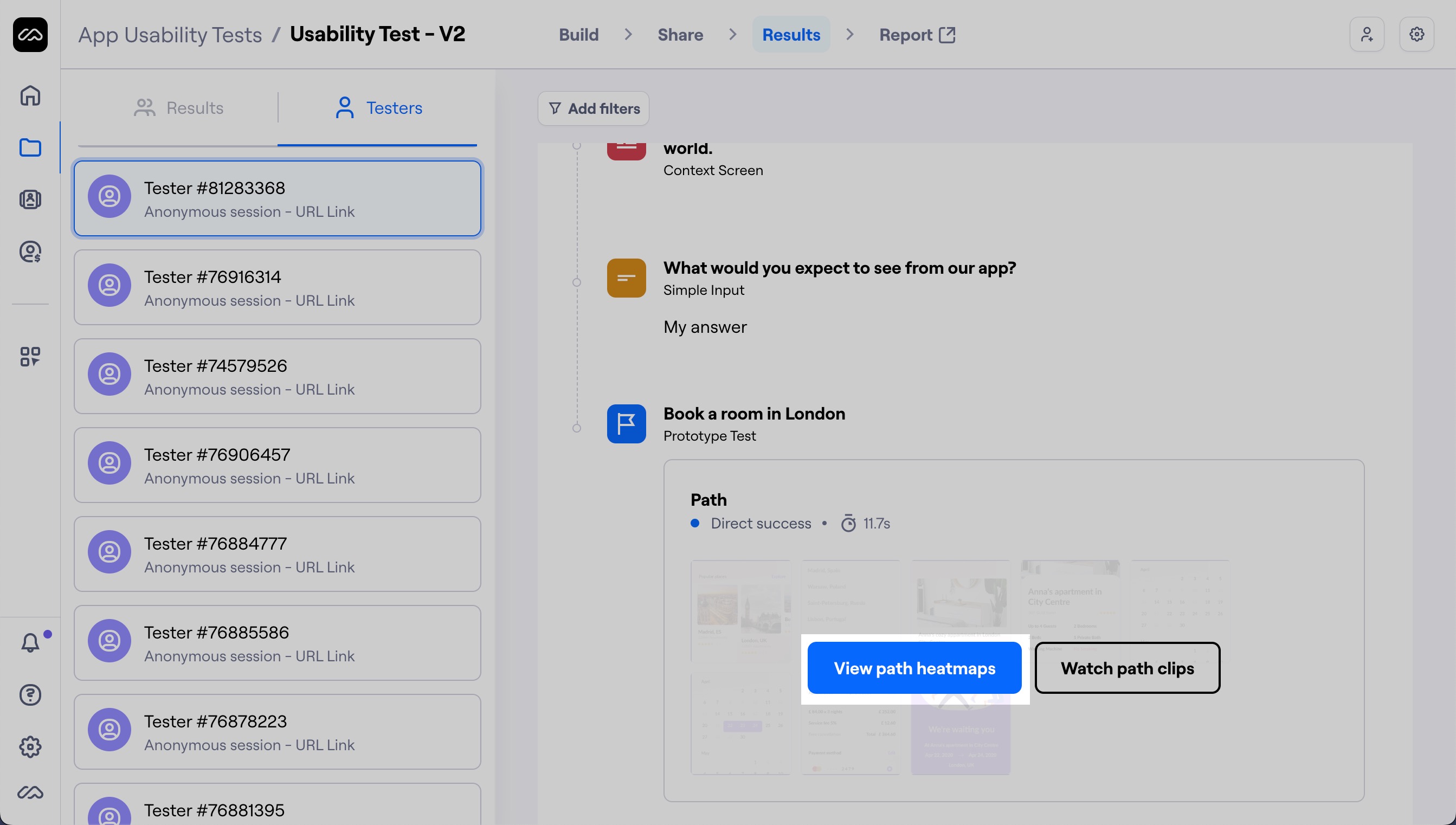Viewport: 1456px width, 825px height.
Task: Open the panel user-dollar icon in sidebar
Action: (x=30, y=252)
